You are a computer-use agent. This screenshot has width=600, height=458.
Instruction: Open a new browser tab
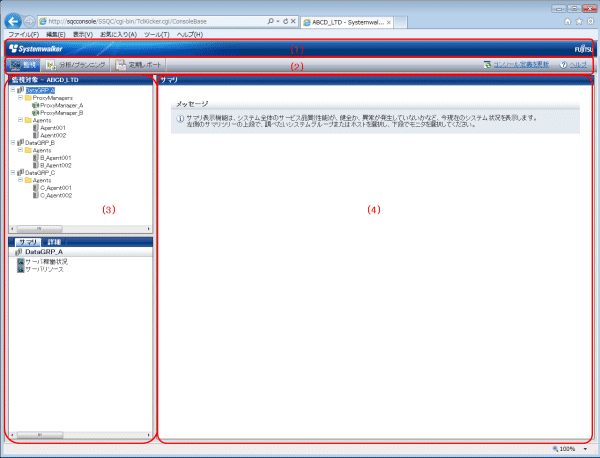[400, 22]
